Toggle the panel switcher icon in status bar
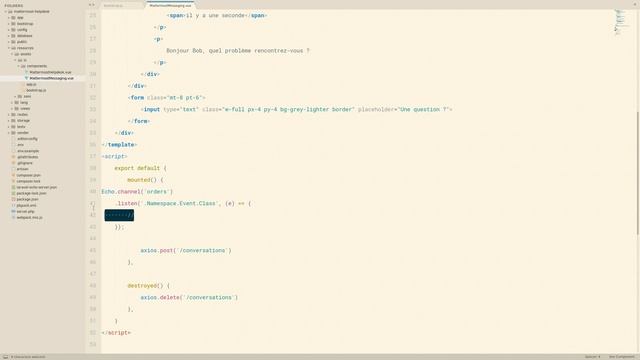 click(5, 357)
